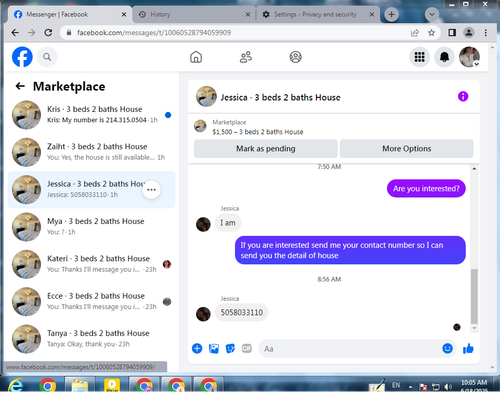Open the File Explorer taskbar icon
Screen dimensions: 500x396
[x=80, y=385]
